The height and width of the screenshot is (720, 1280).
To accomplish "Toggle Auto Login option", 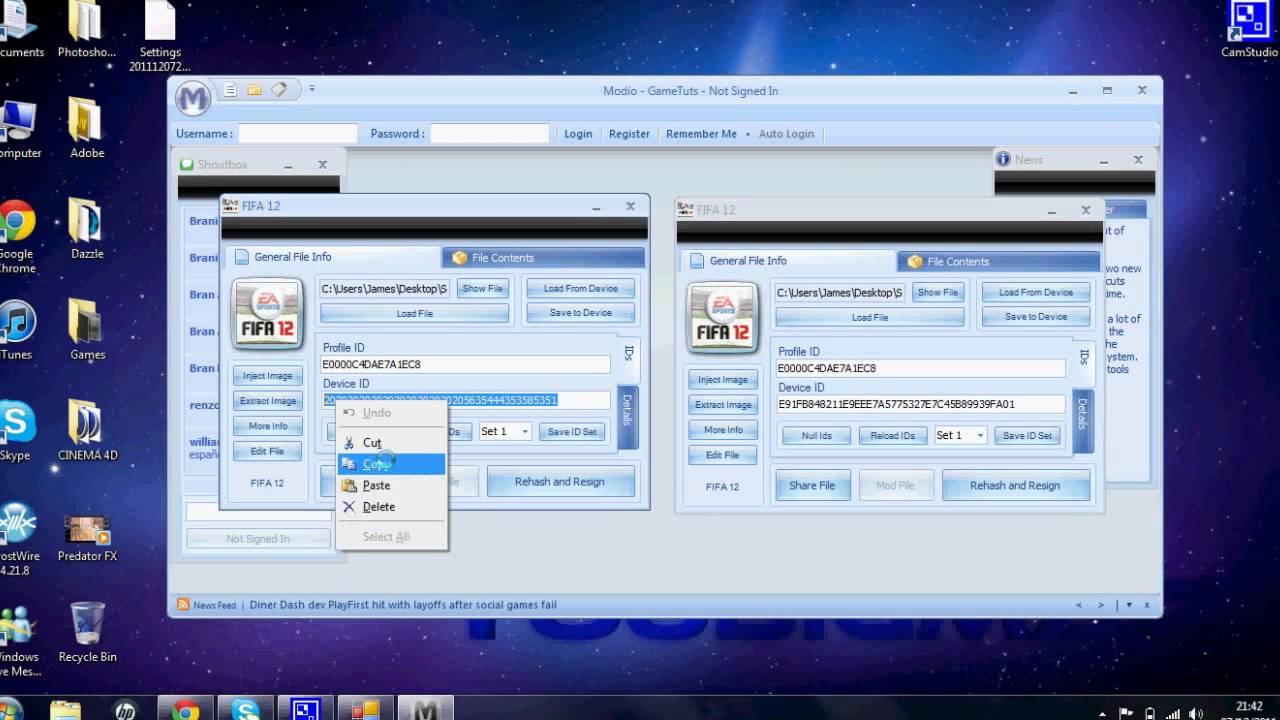I will click(786, 134).
